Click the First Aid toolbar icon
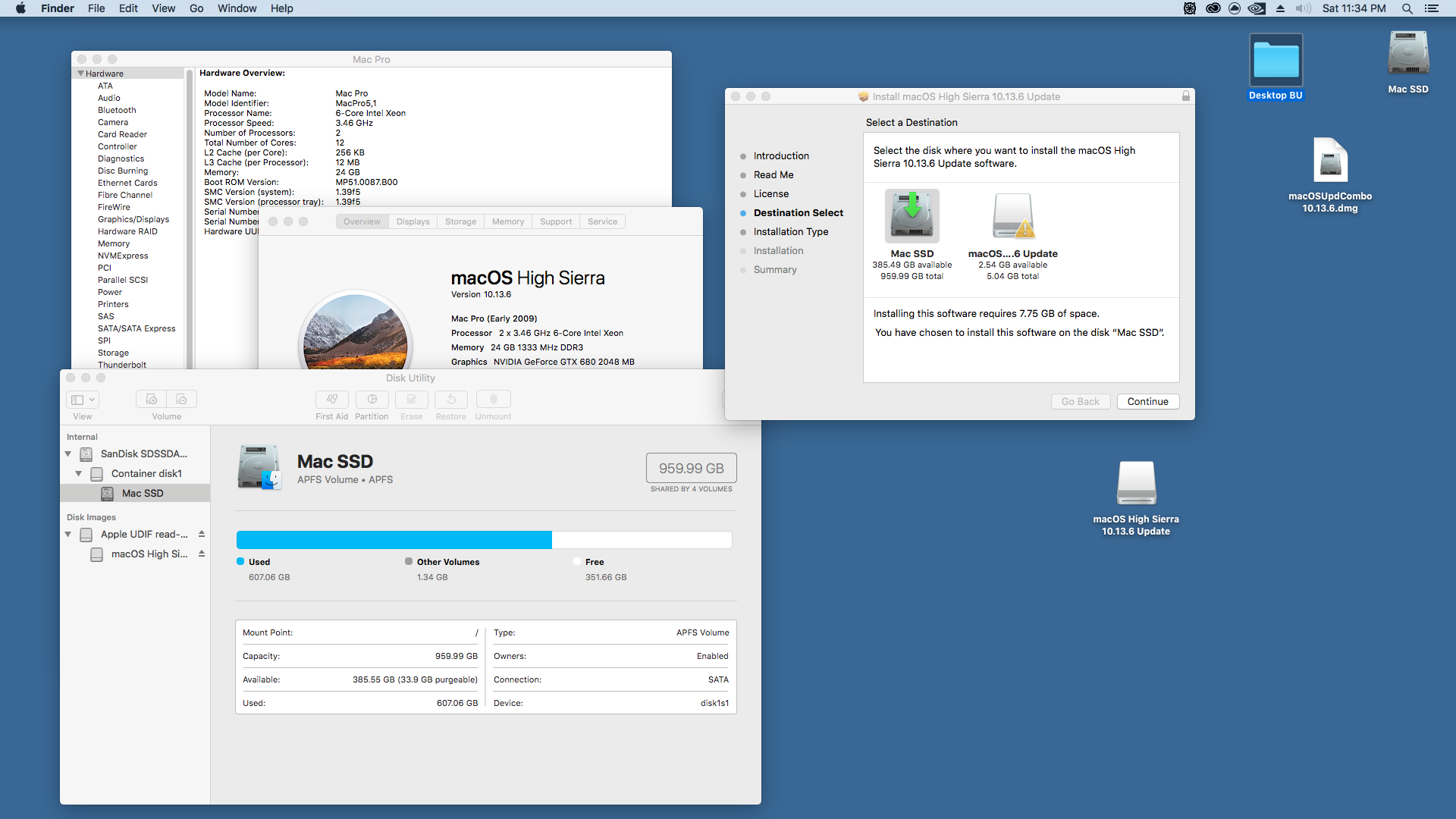Viewport: 1456px width, 819px height. click(x=331, y=399)
